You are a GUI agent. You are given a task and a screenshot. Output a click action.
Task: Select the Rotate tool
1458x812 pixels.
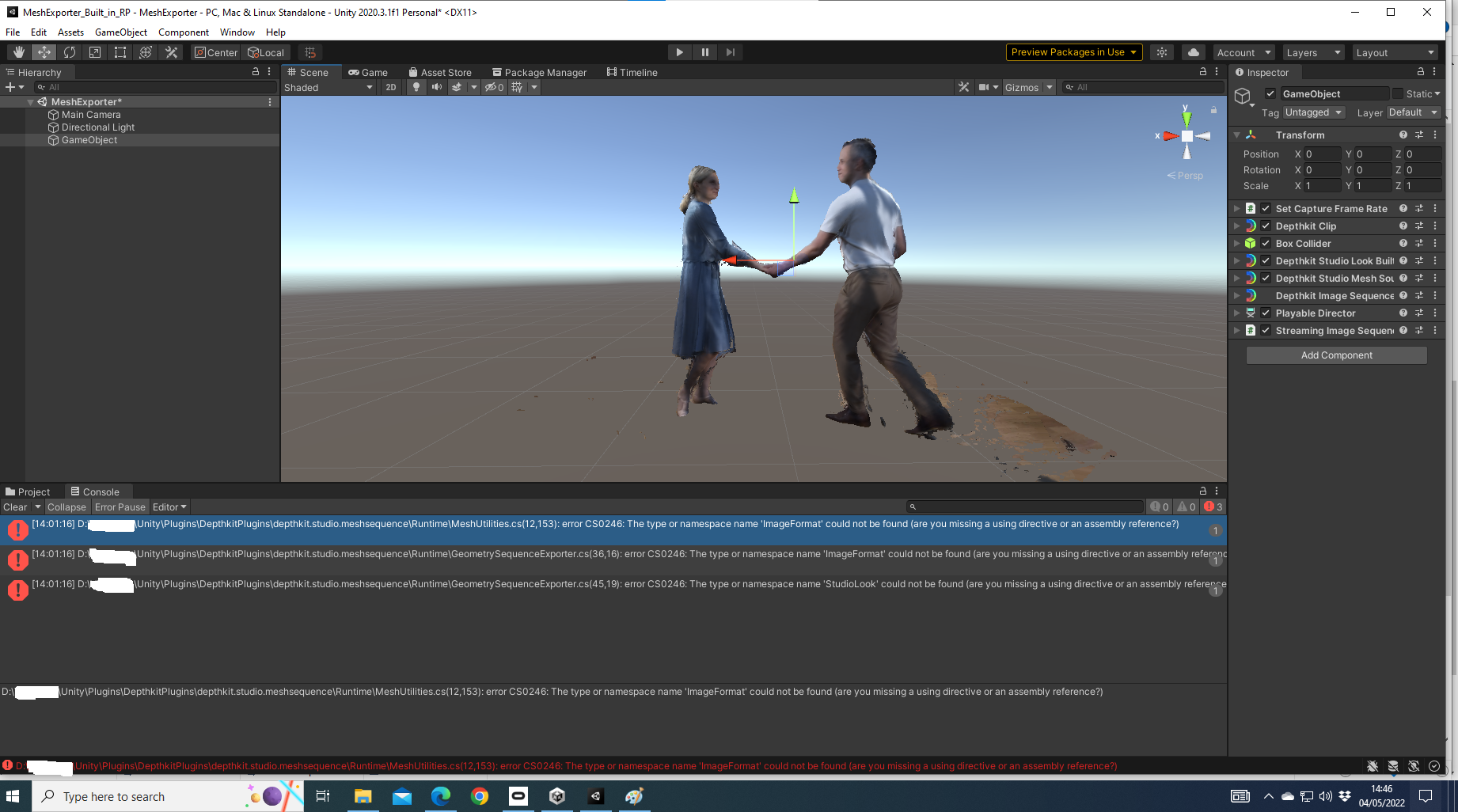pos(70,52)
